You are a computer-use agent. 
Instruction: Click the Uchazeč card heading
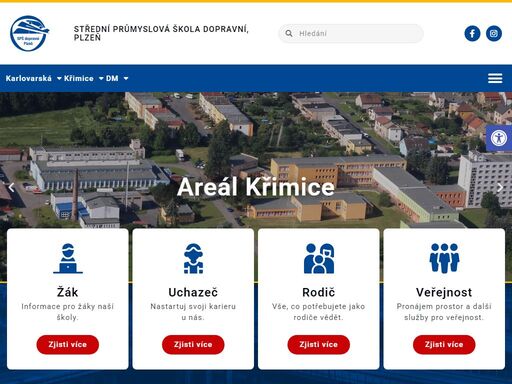193,292
